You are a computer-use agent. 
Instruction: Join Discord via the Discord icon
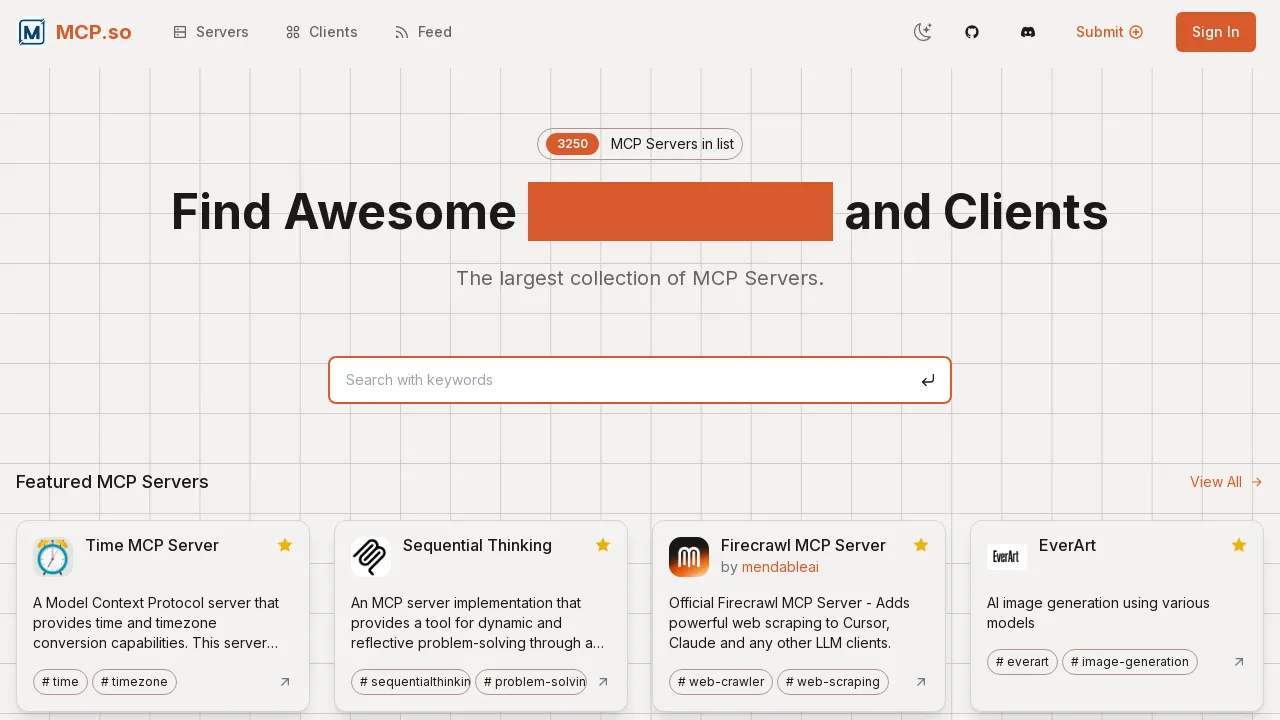click(x=1028, y=32)
